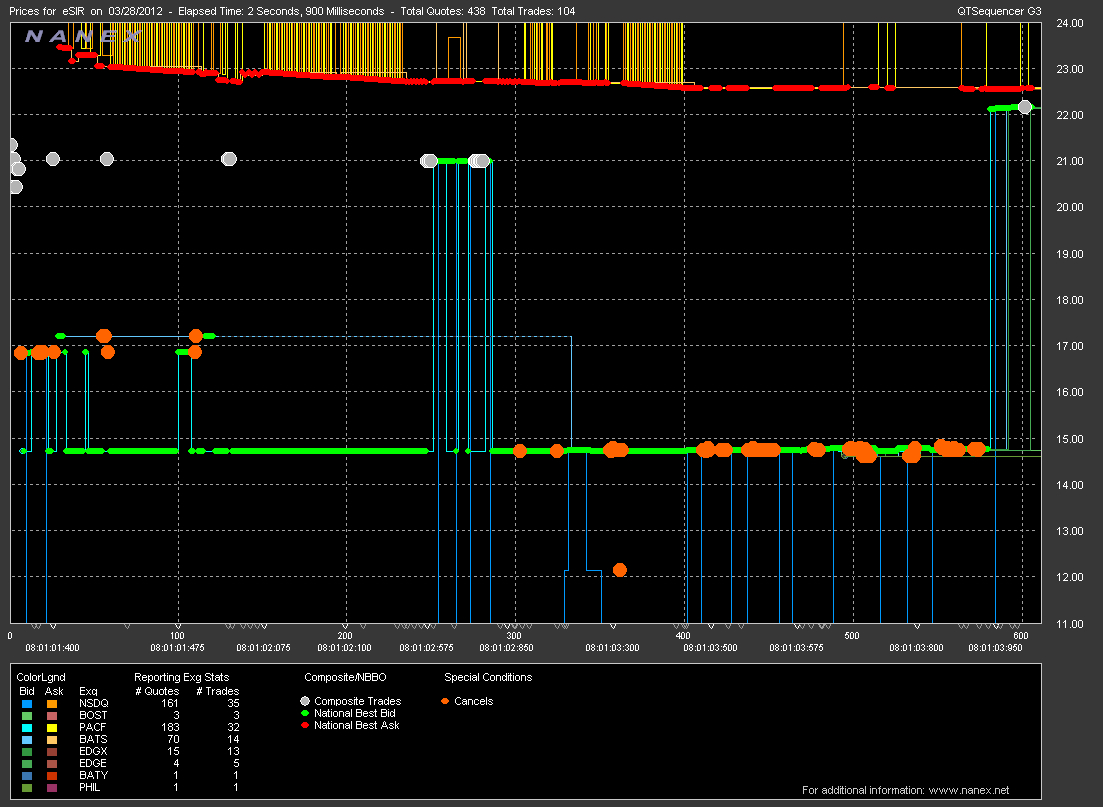Screen dimensions: 1103x807
Task: Click the NSDQ bid color swatch
Action: pyautogui.click(x=27, y=704)
